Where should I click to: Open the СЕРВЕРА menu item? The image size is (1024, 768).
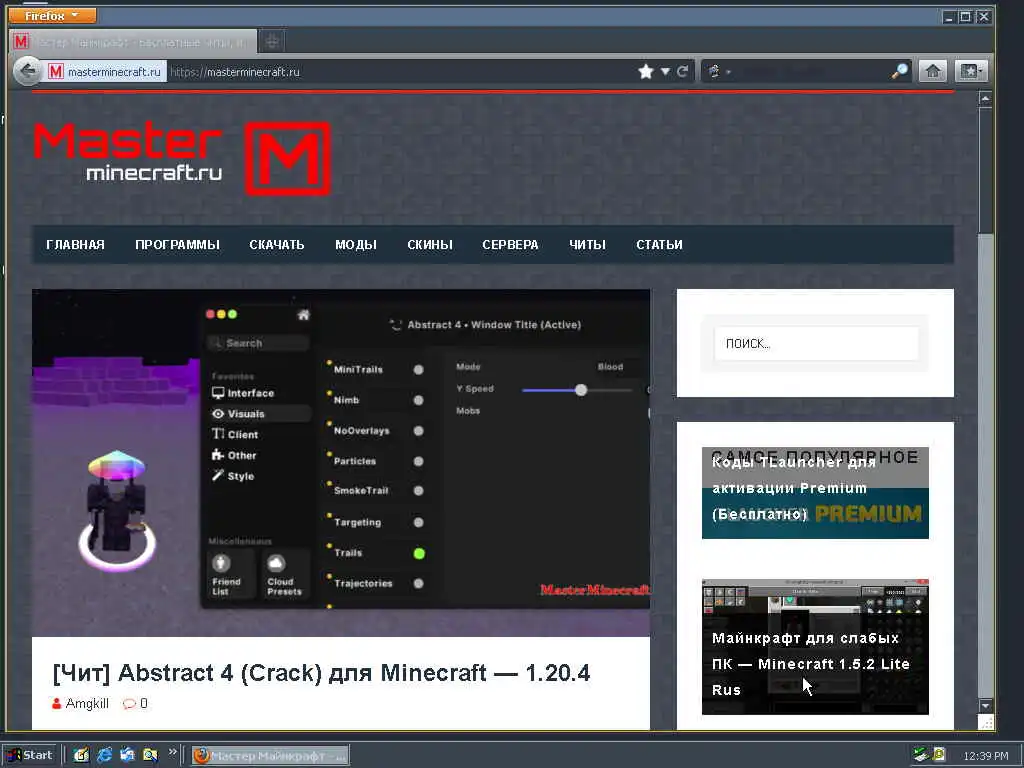511,245
